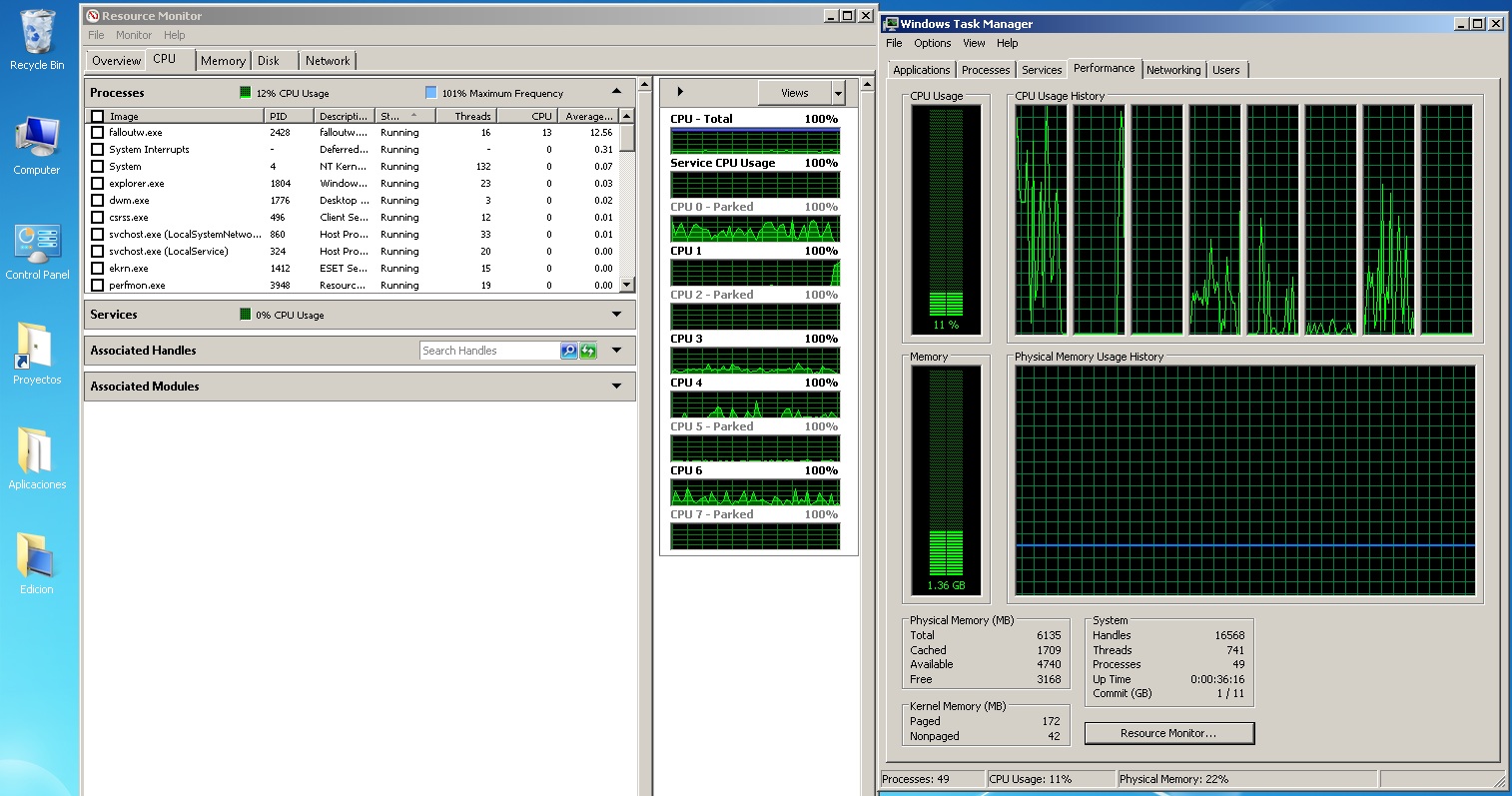The image size is (1512, 796).
Task: Click the blue Maximum Frequency color square
Action: pyautogui.click(x=431, y=93)
